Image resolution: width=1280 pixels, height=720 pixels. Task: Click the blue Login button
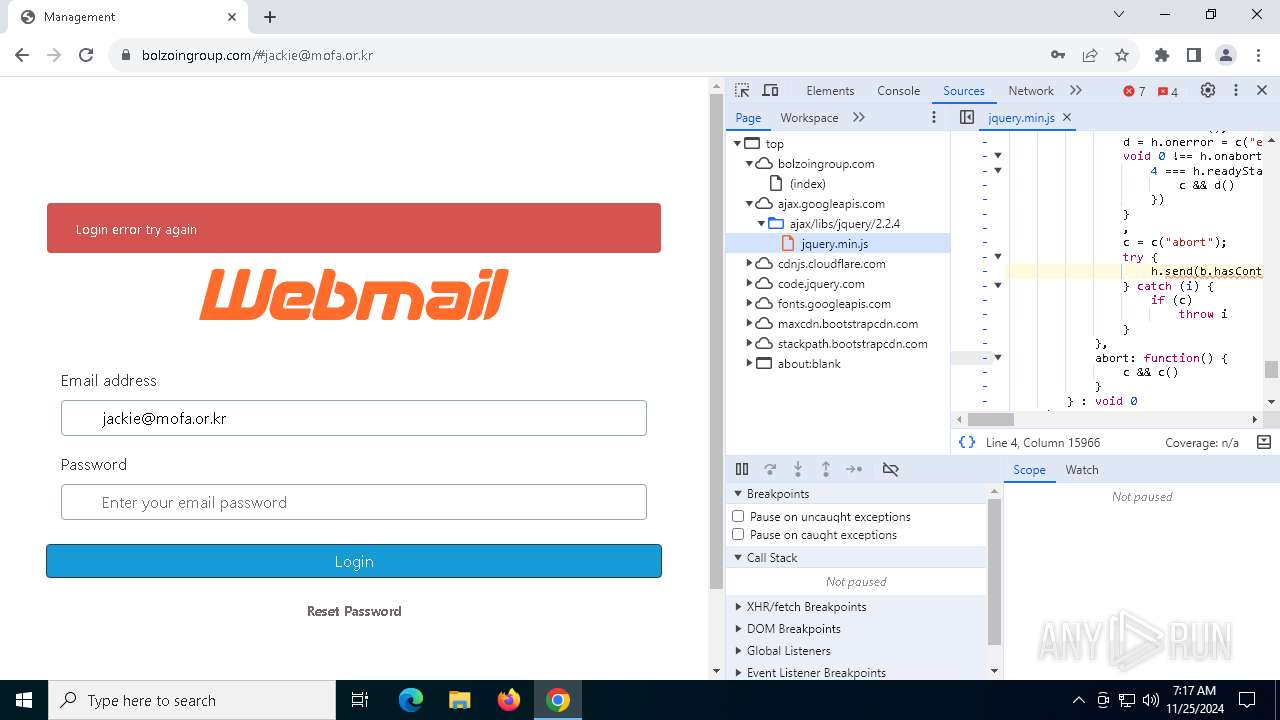click(x=354, y=561)
